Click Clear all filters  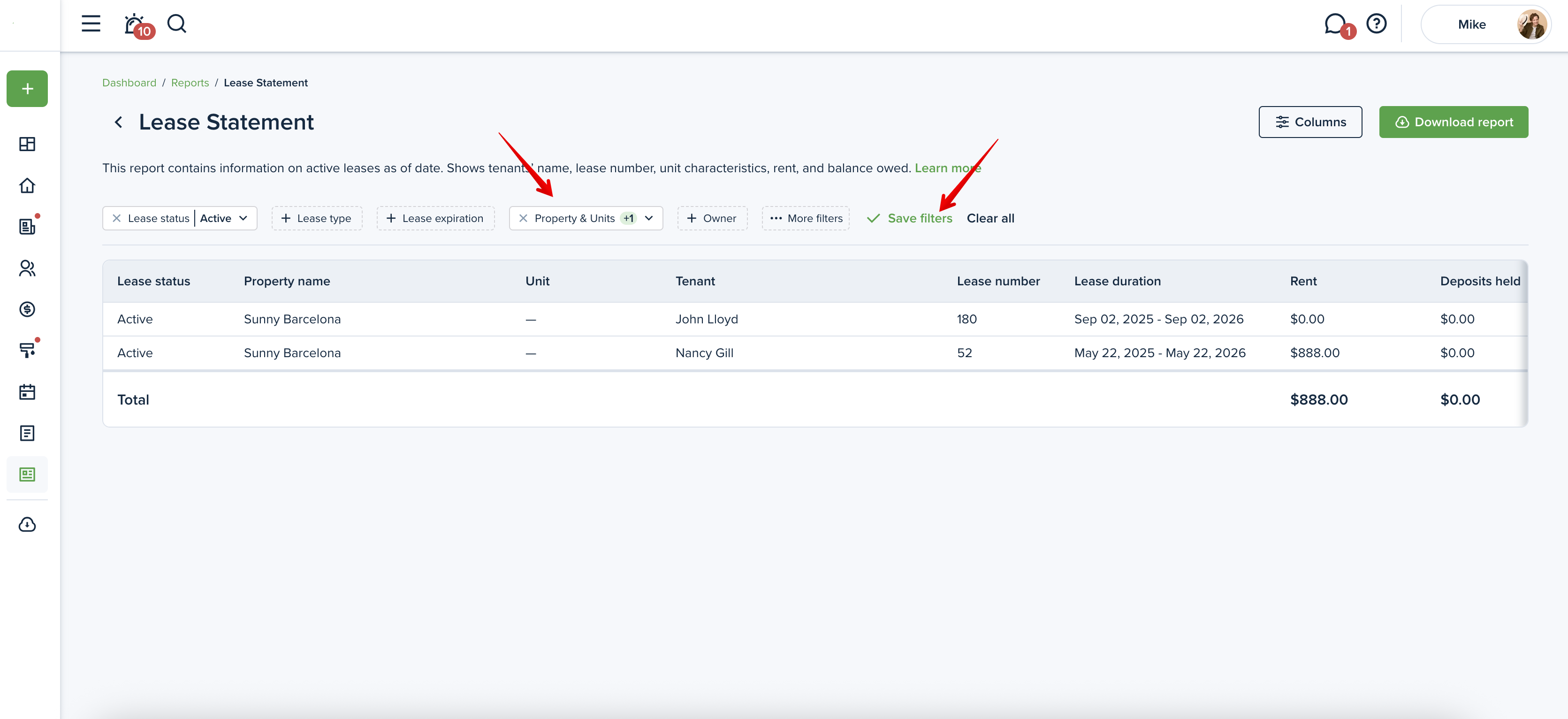point(990,218)
